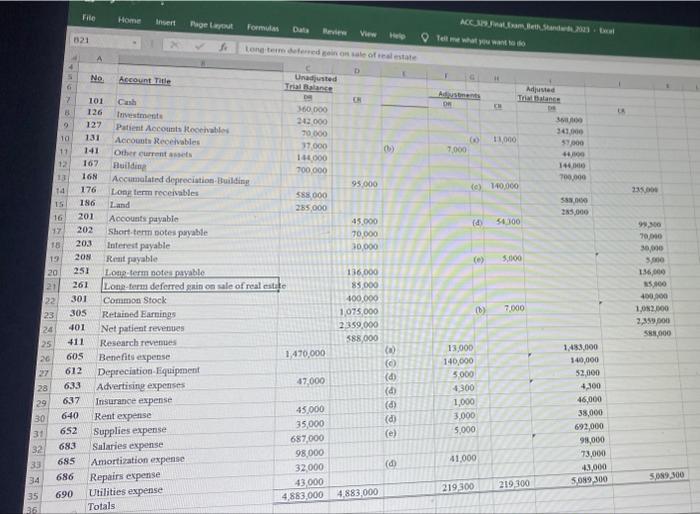Select the Benefits expense cell
This screenshot has width=700, height=514.
click(x=134, y=357)
